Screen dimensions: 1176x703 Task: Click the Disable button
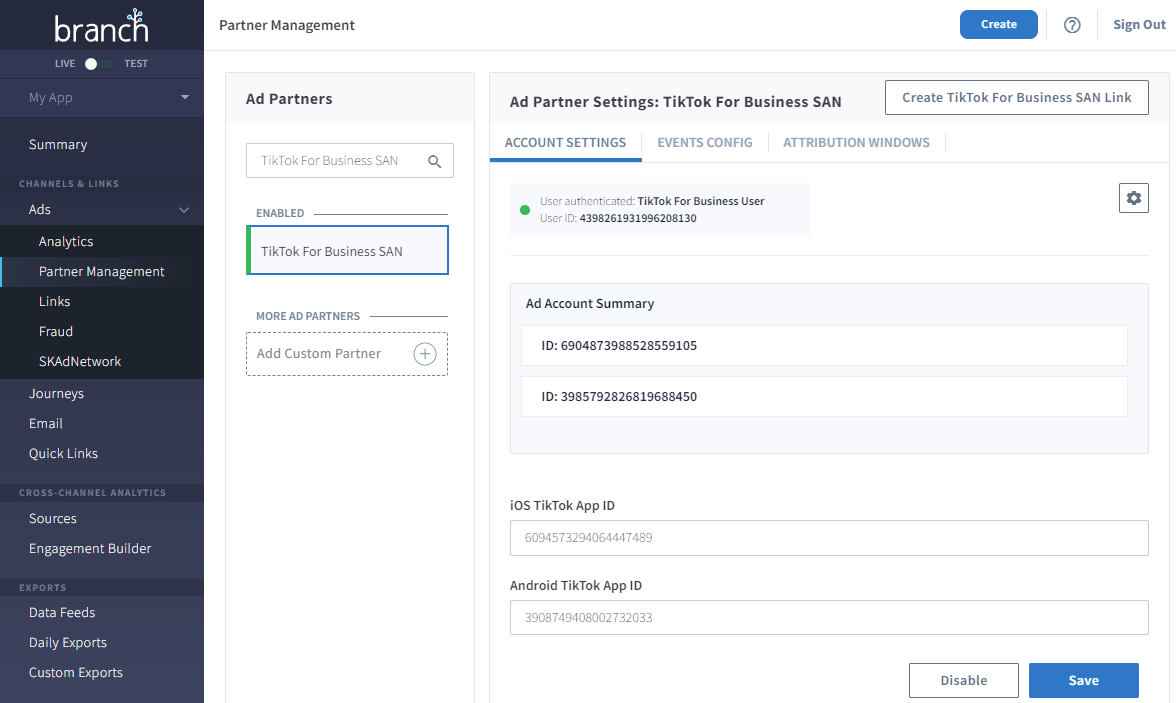point(964,680)
